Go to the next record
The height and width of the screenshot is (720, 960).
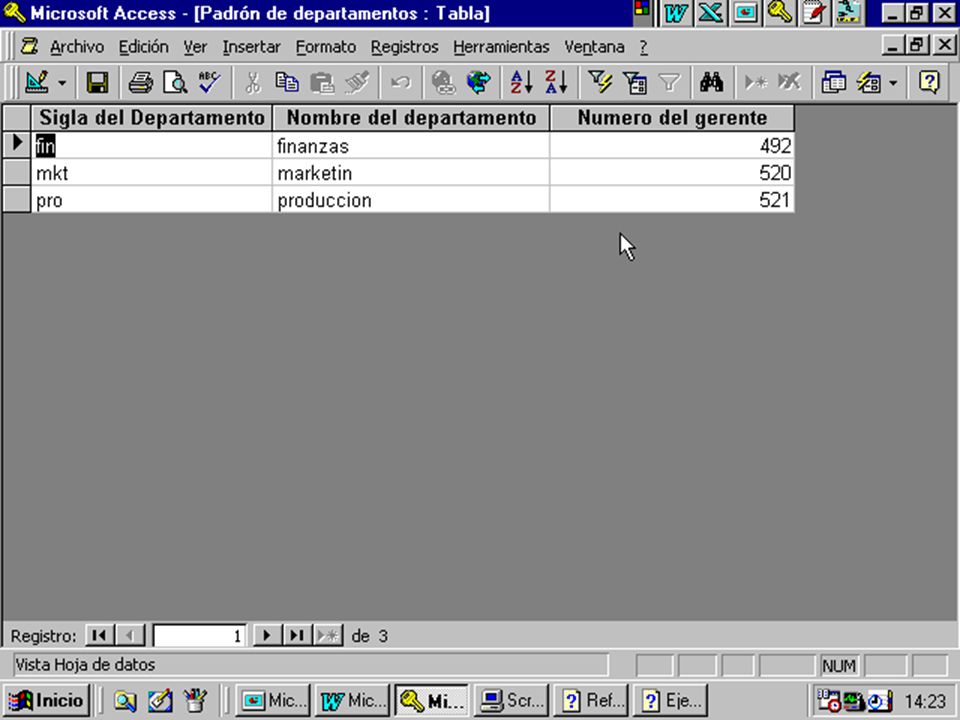(267, 636)
